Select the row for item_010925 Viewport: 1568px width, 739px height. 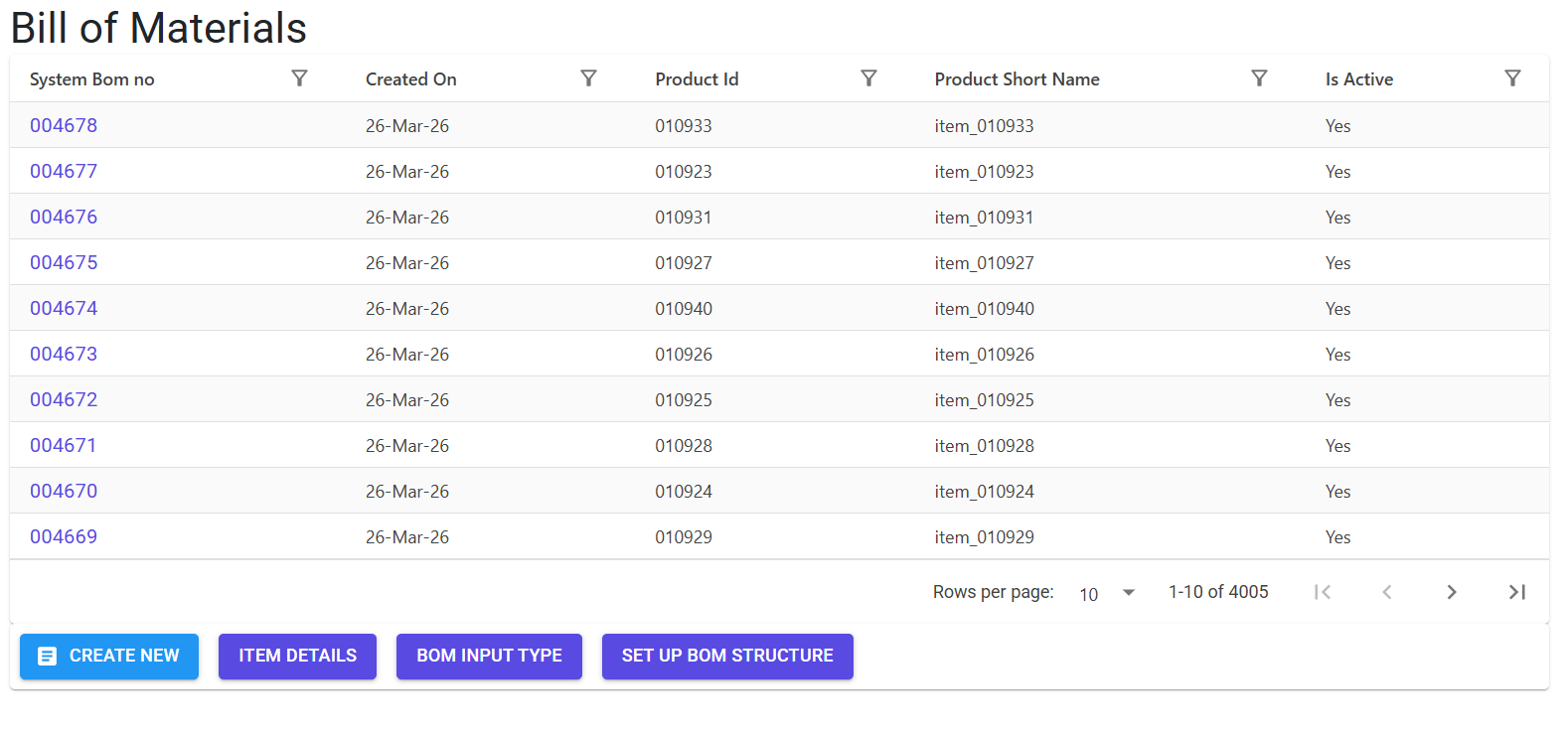[x=779, y=399]
